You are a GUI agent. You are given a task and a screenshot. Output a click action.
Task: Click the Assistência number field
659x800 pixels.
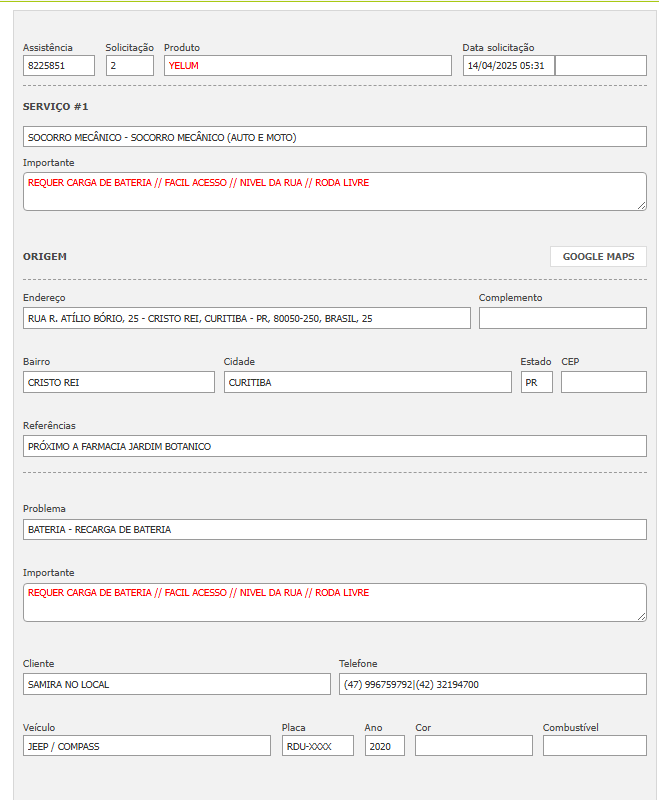[x=59, y=66]
